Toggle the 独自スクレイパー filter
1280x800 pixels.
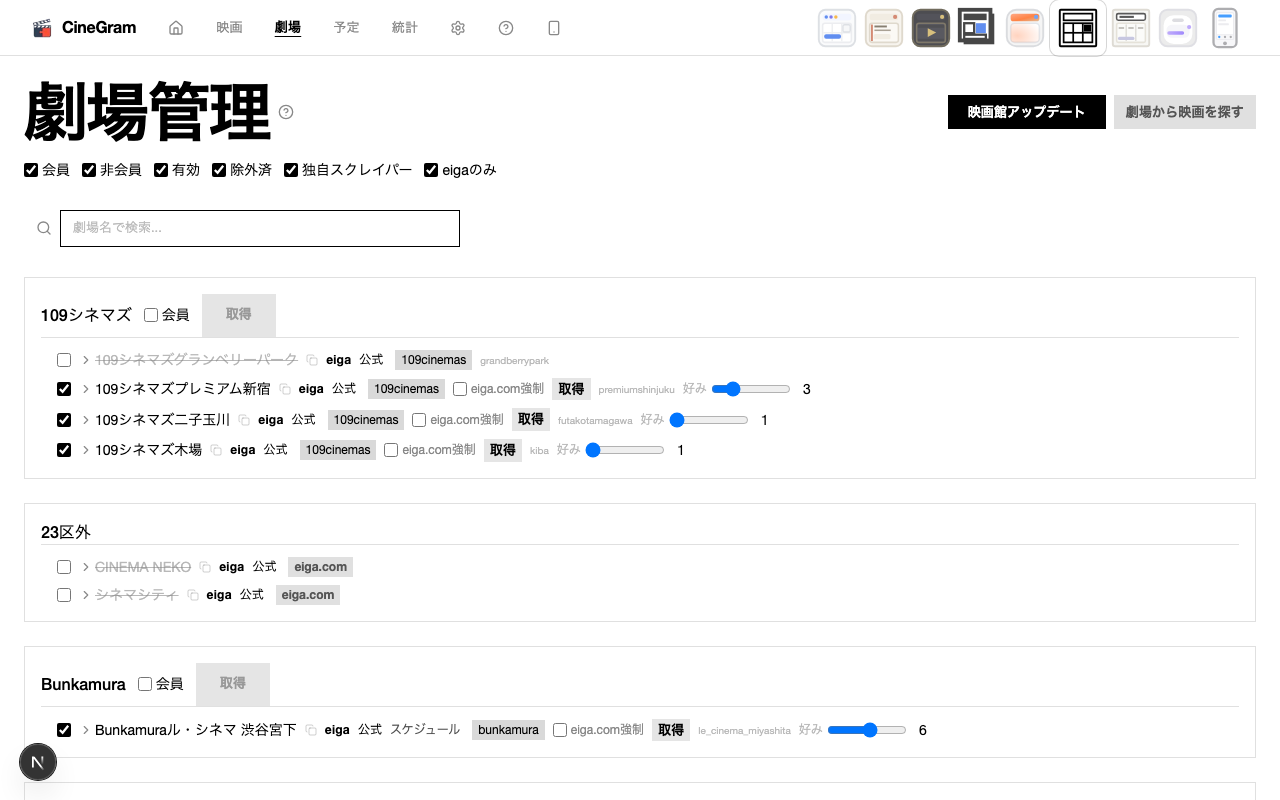291,169
